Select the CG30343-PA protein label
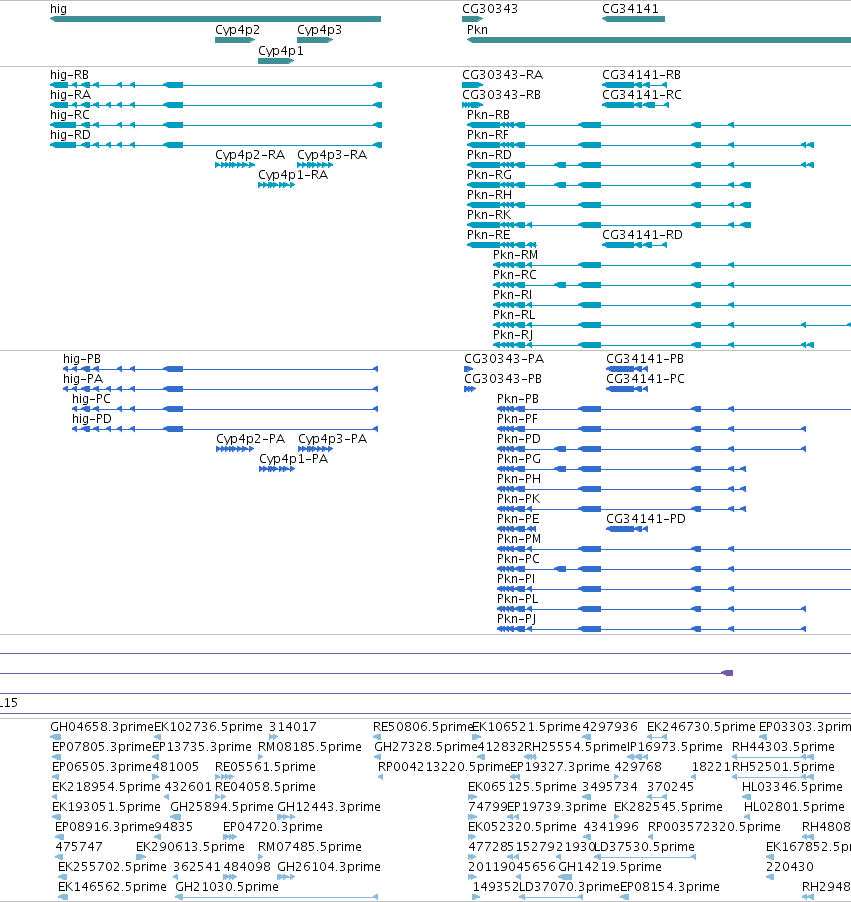Image resolution: width=851 pixels, height=902 pixels. click(x=504, y=359)
